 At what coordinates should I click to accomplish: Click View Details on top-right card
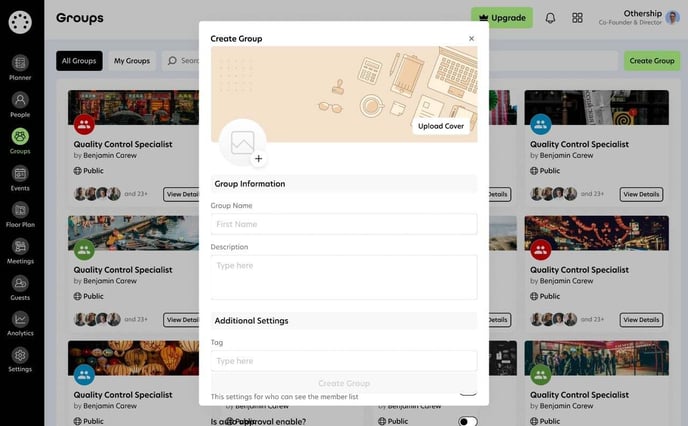point(641,194)
